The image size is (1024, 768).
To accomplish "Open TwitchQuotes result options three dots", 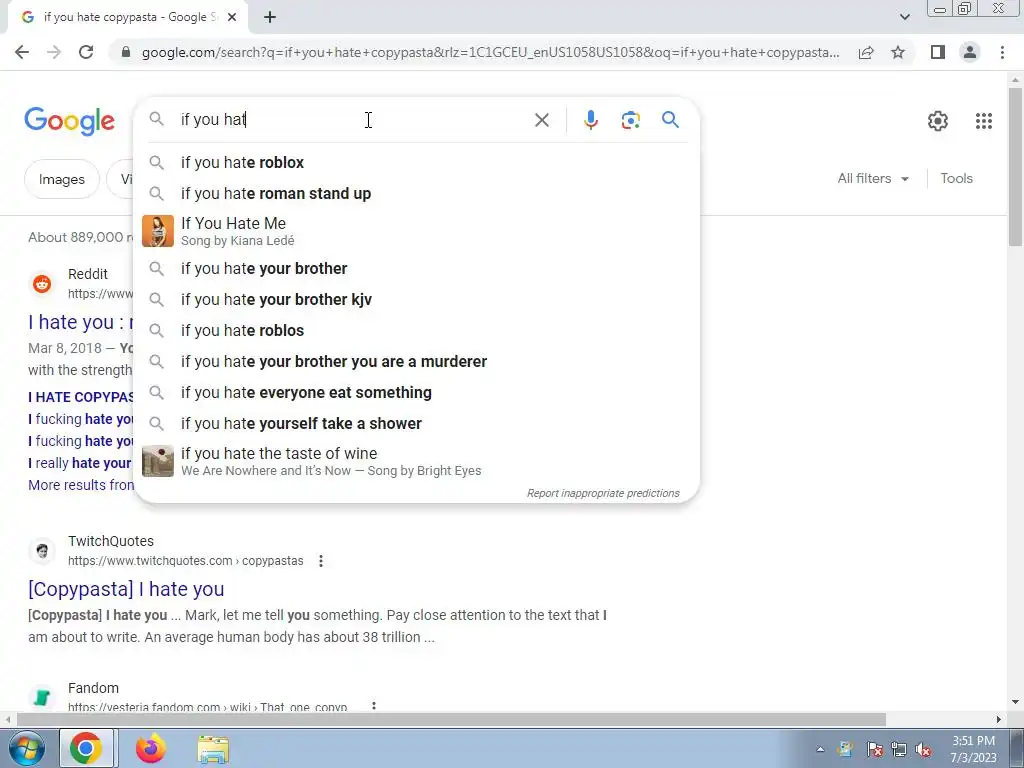I will click(321, 561).
